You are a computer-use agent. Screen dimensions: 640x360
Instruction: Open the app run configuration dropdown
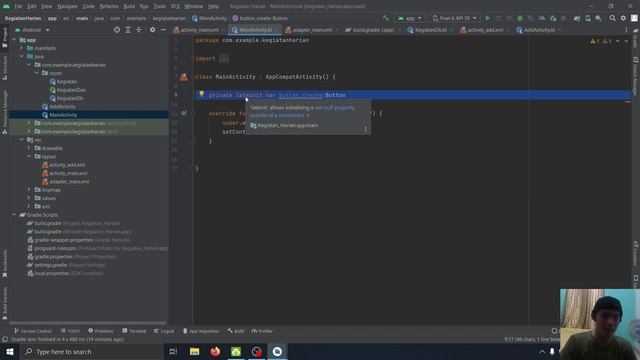click(409, 18)
